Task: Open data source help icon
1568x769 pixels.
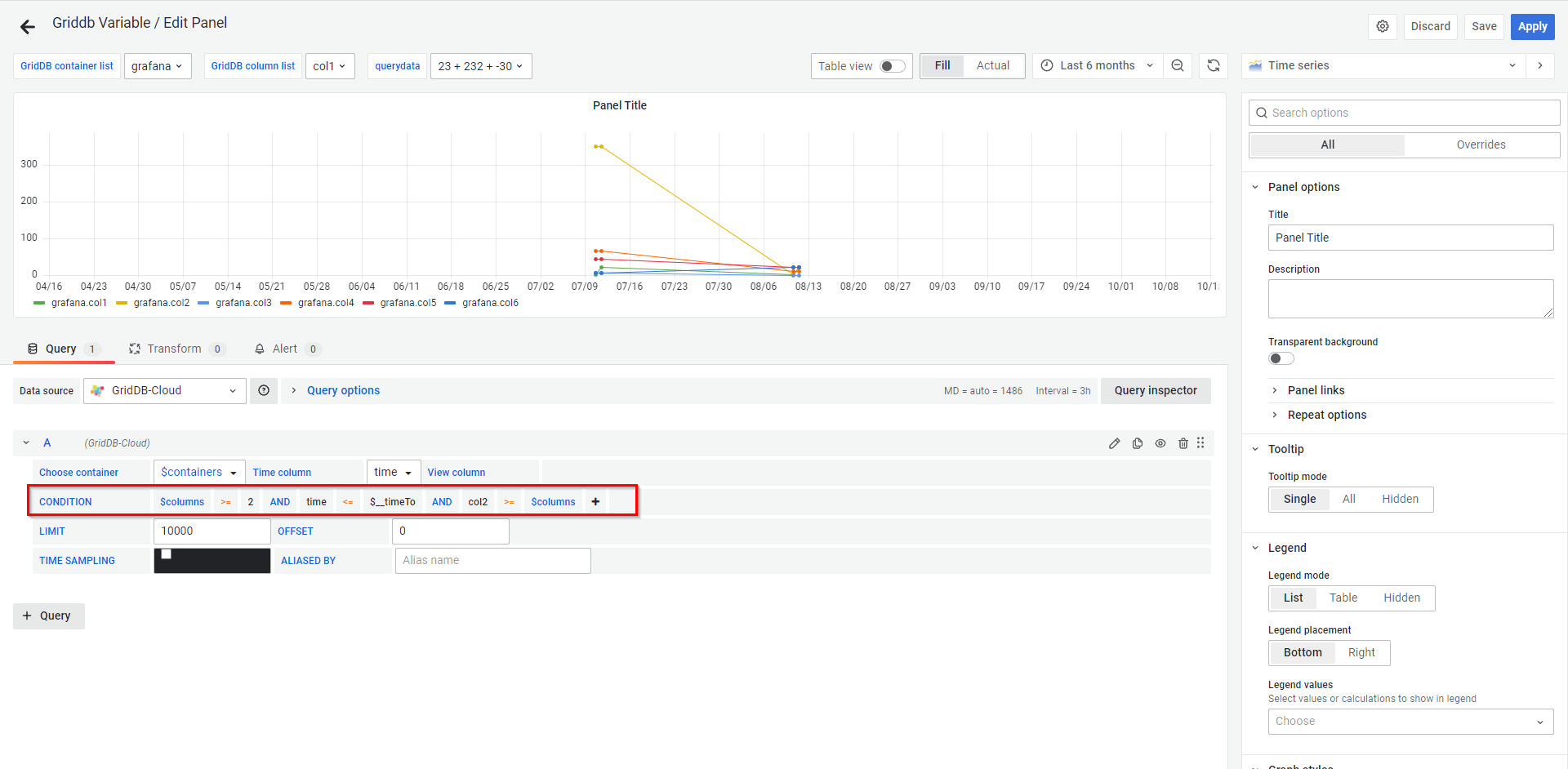Action: (x=264, y=391)
